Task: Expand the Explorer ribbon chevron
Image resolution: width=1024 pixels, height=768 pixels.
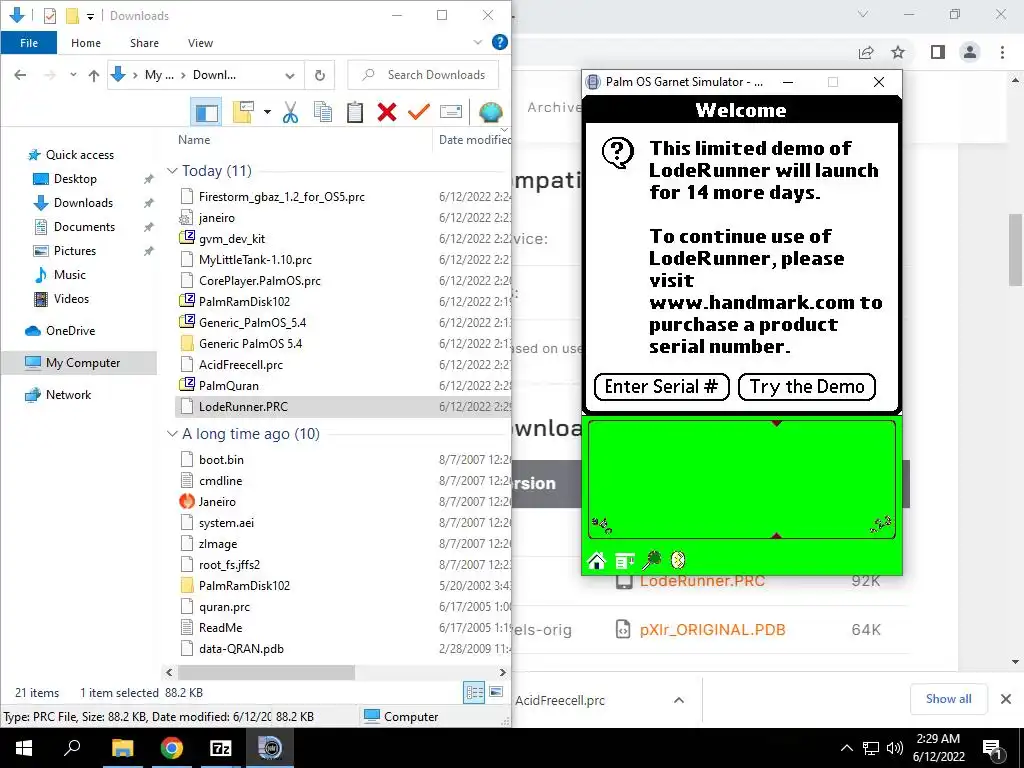Action: click(x=478, y=42)
